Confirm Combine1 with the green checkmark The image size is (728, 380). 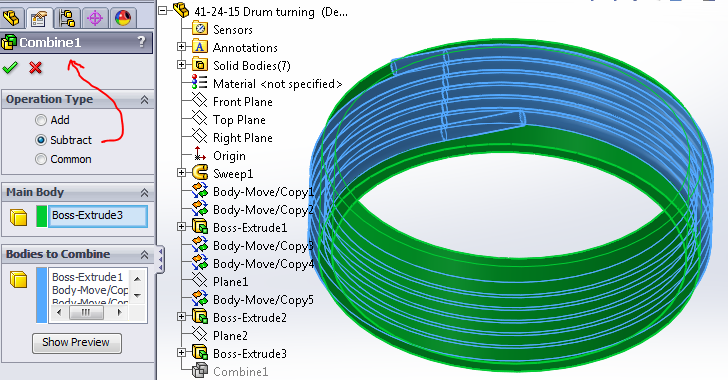click(10, 68)
